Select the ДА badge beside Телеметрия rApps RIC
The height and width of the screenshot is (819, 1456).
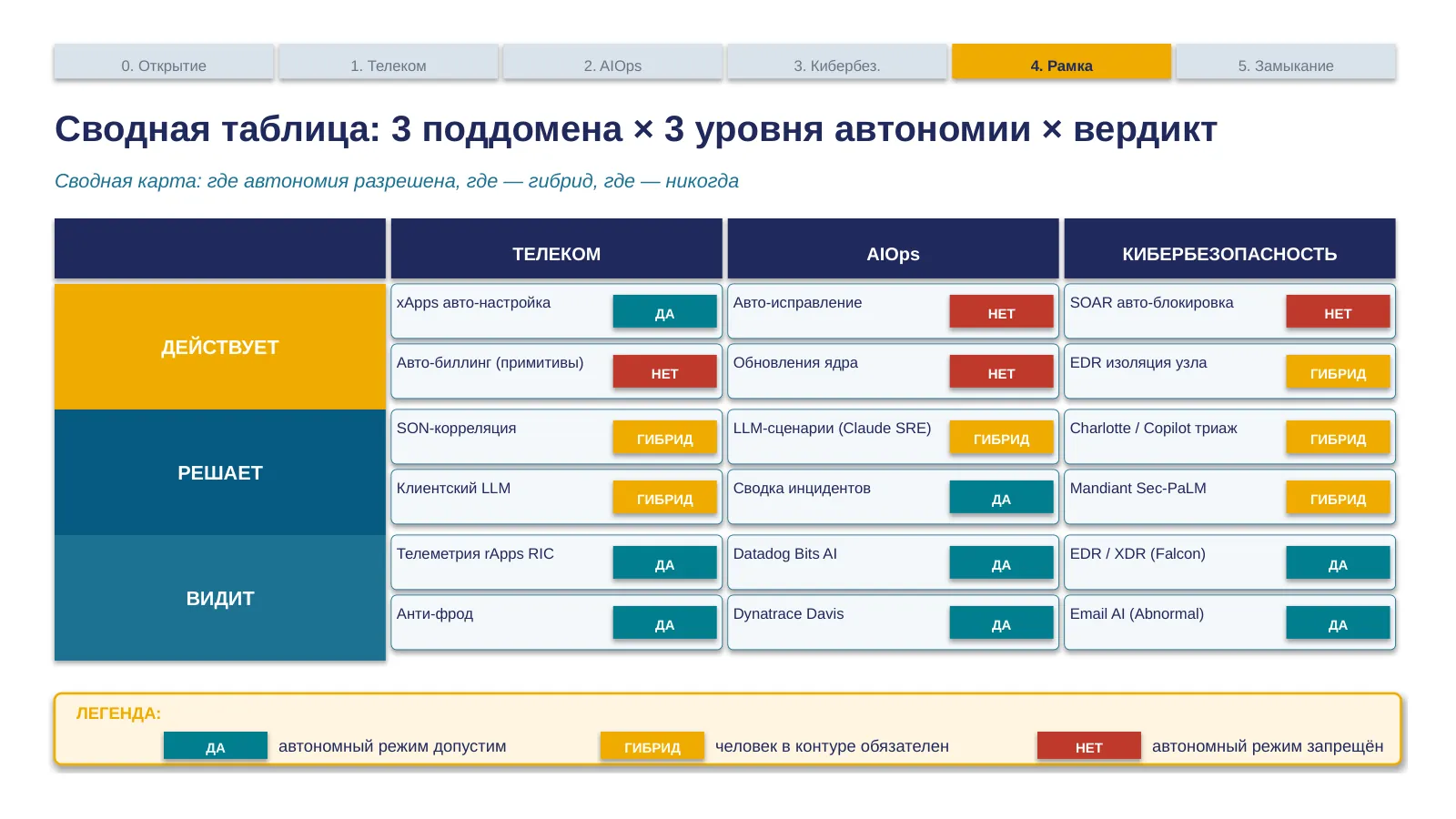(x=665, y=563)
